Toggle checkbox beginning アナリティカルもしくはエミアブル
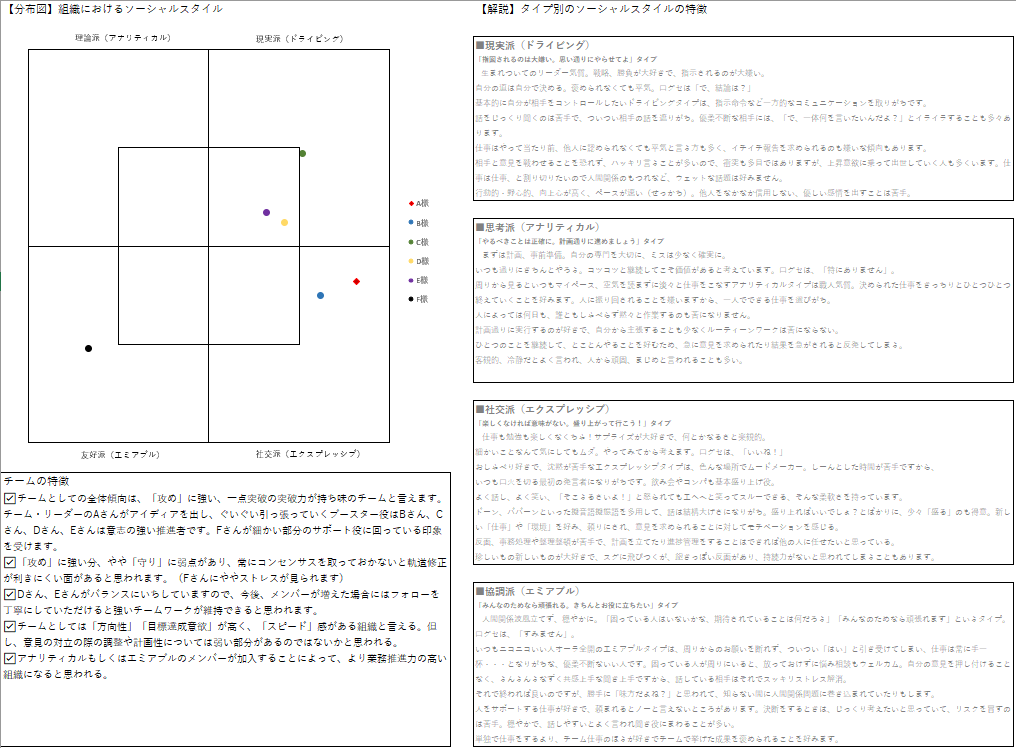Screen dimensions: 1016x748 [x=10, y=658]
